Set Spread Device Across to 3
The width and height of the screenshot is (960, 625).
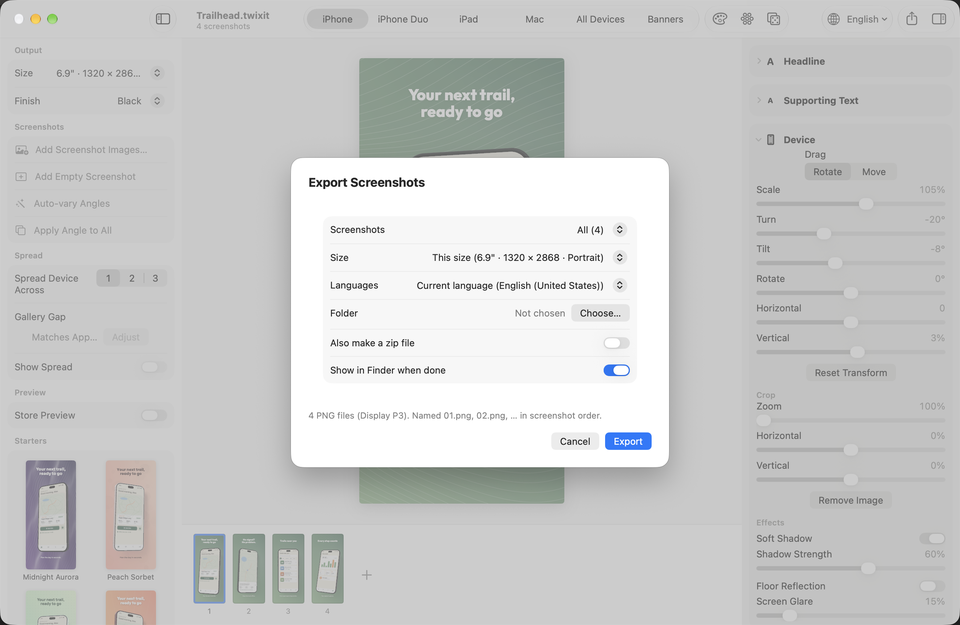pyautogui.click(x=155, y=278)
